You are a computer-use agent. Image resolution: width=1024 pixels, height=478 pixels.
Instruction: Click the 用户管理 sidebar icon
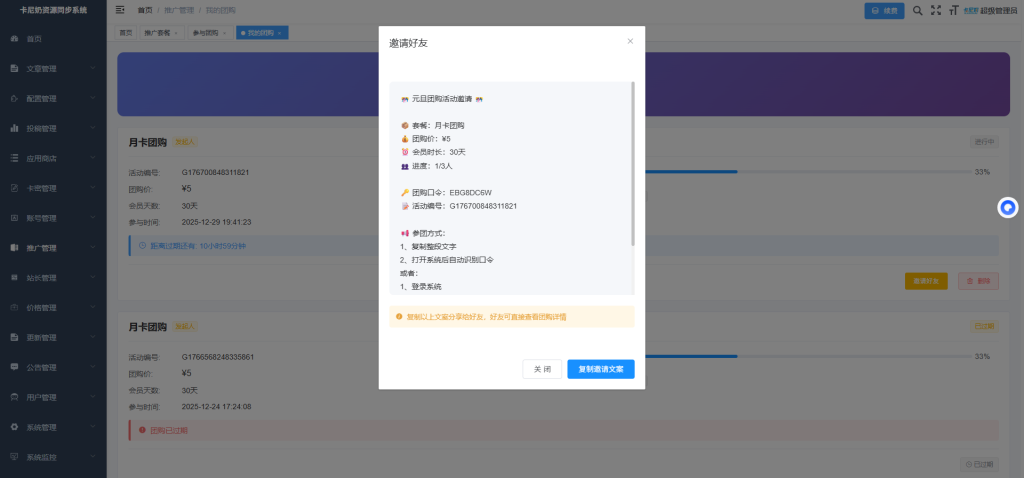click(x=14, y=398)
